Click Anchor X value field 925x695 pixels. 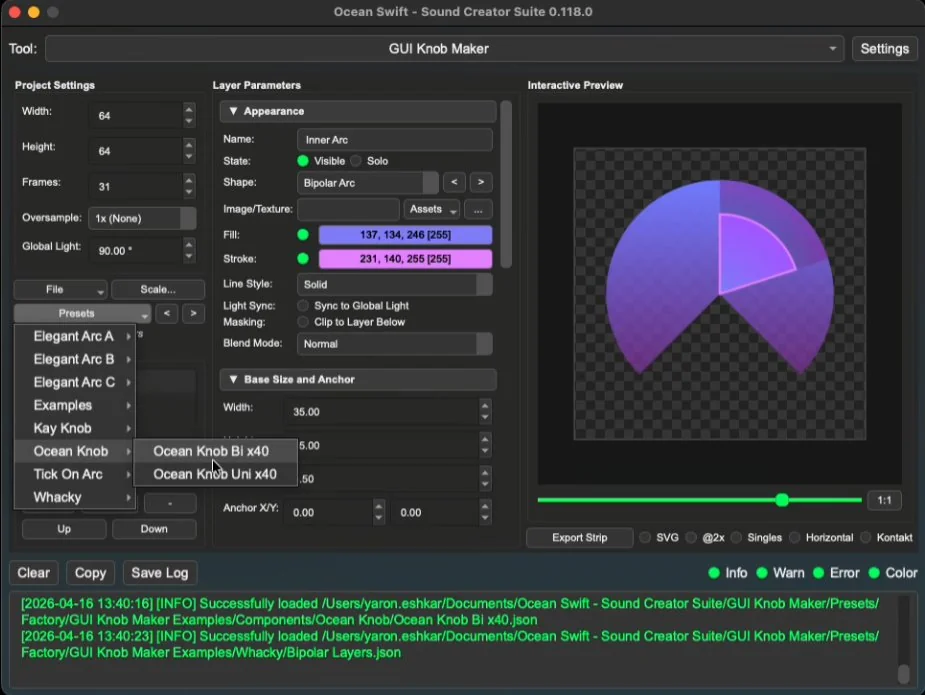[x=329, y=513]
